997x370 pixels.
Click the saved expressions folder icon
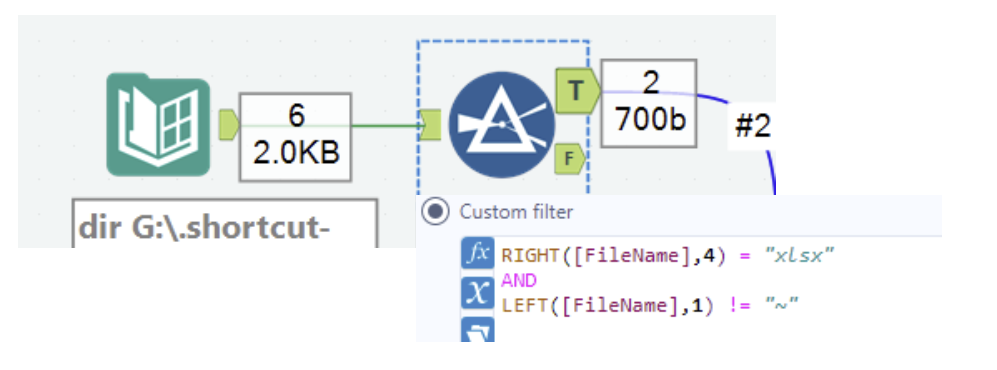[x=477, y=329]
